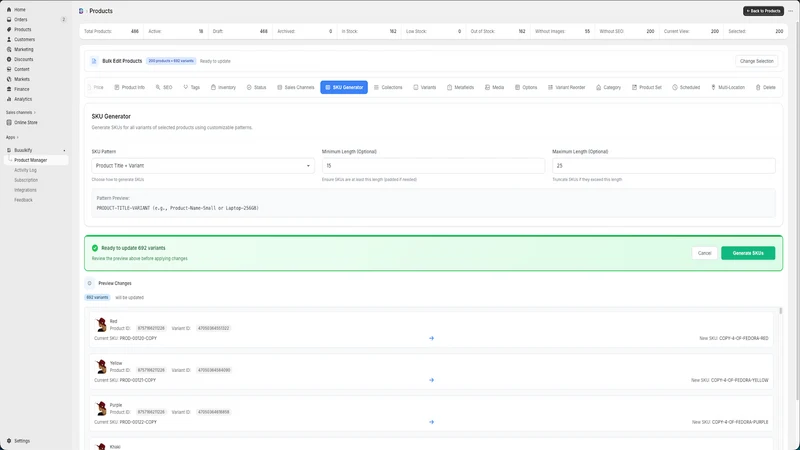Switch to the Inventory tab
800x450 pixels.
click(x=223, y=87)
